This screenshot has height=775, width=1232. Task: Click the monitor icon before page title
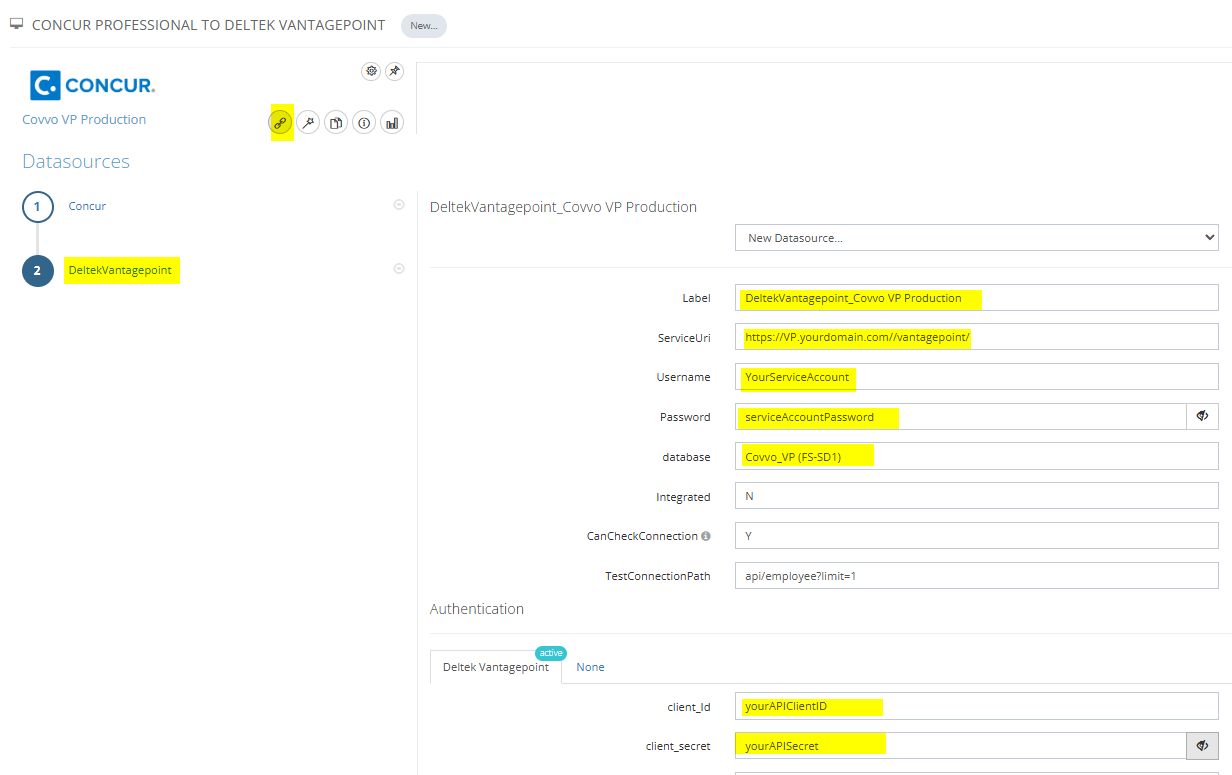click(17, 24)
